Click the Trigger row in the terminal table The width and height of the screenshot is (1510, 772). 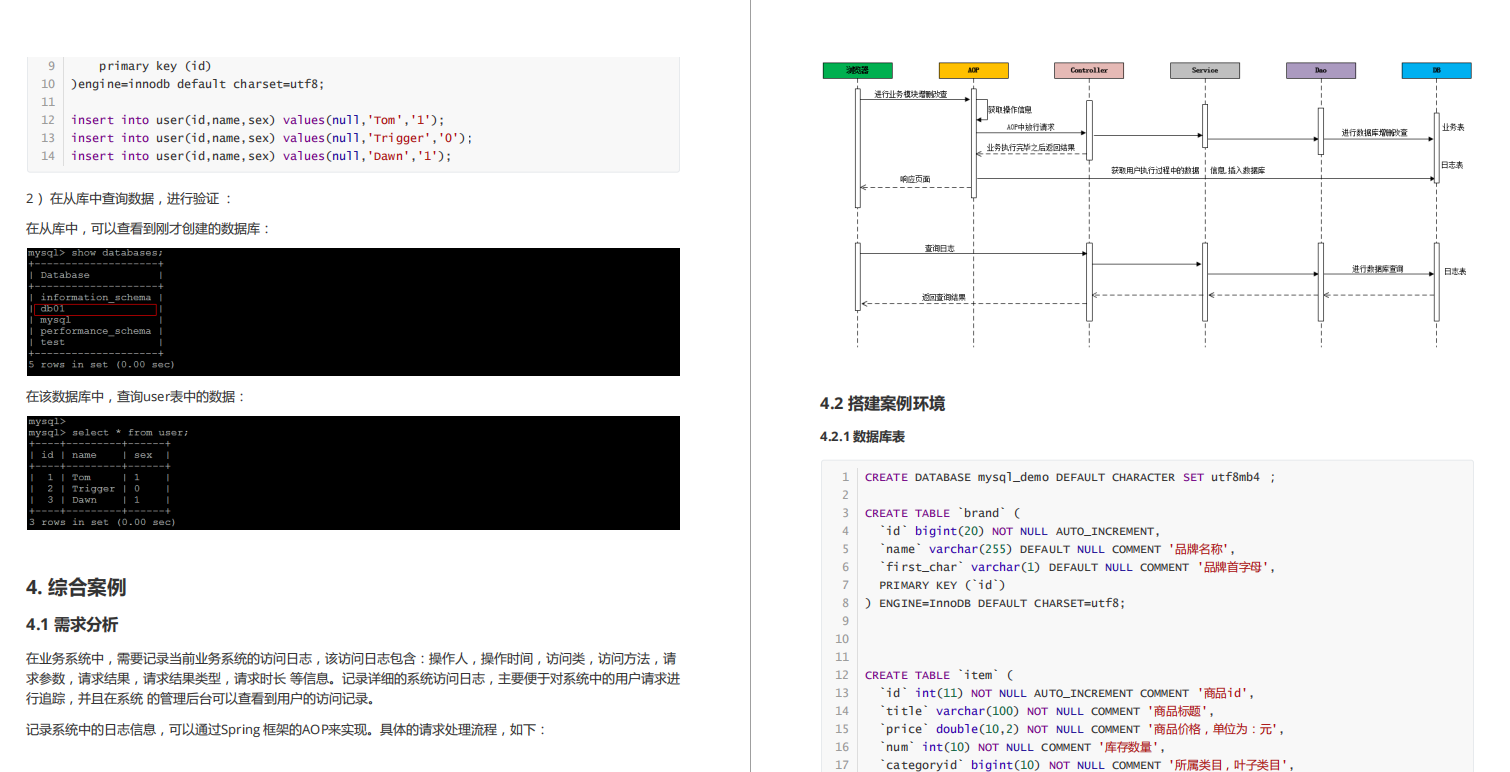point(99,489)
